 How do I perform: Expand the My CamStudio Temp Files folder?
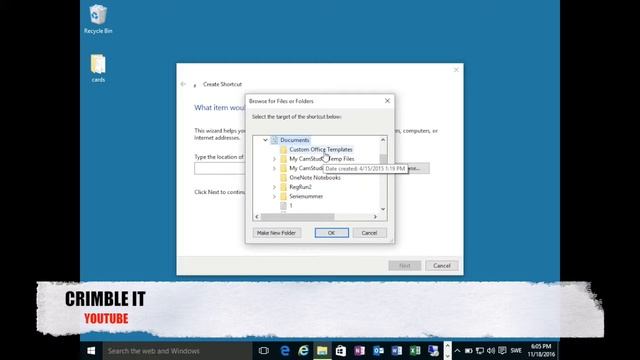tap(274, 159)
